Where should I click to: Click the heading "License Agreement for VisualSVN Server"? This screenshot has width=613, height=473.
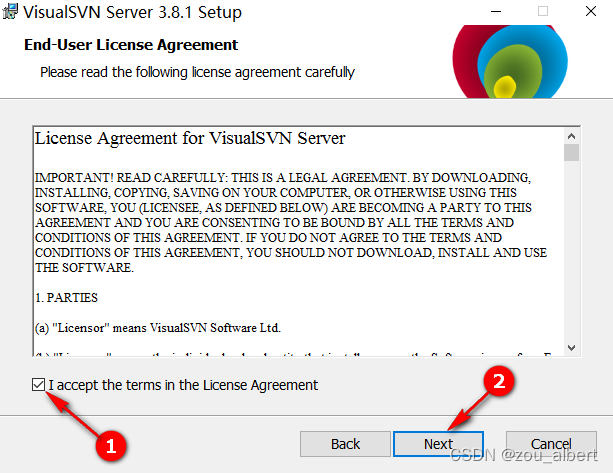pos(190,138)
